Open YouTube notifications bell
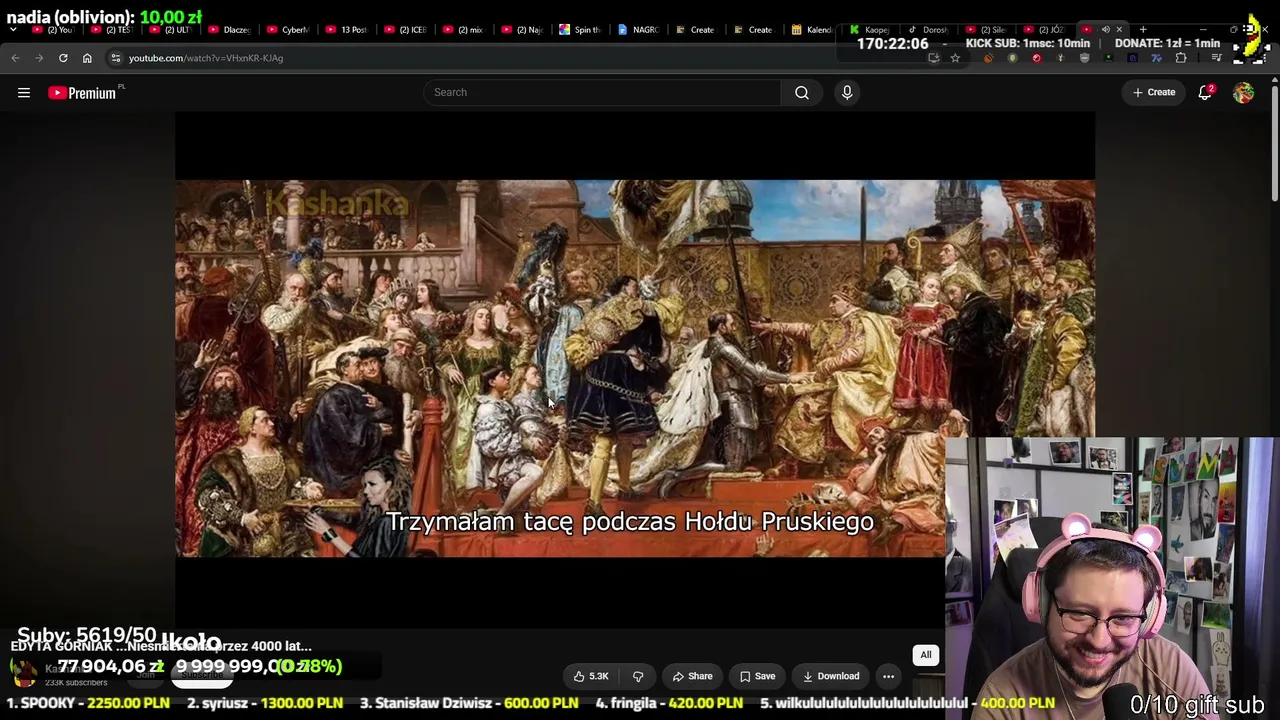Viewport: 1280px width, 720px height. [1205, 92]
